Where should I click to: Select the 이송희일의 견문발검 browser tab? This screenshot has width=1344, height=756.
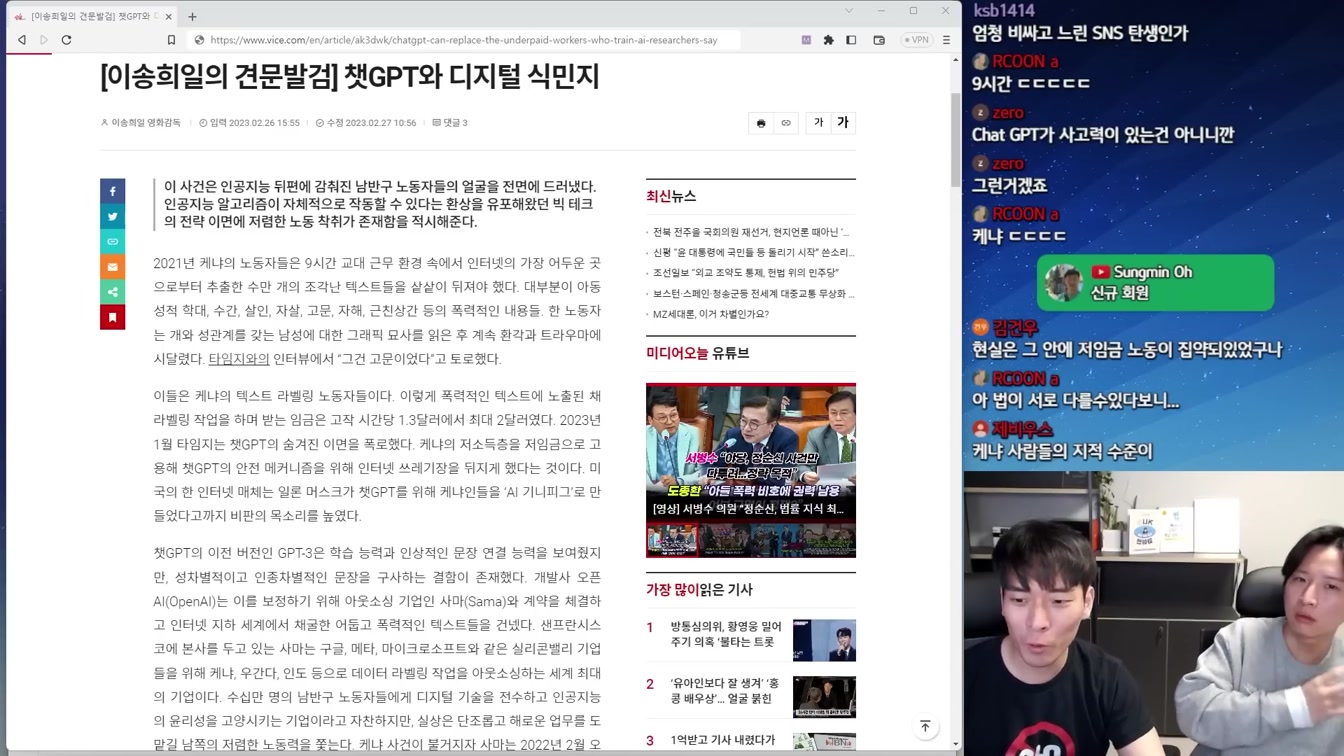[x=93, y=16]
